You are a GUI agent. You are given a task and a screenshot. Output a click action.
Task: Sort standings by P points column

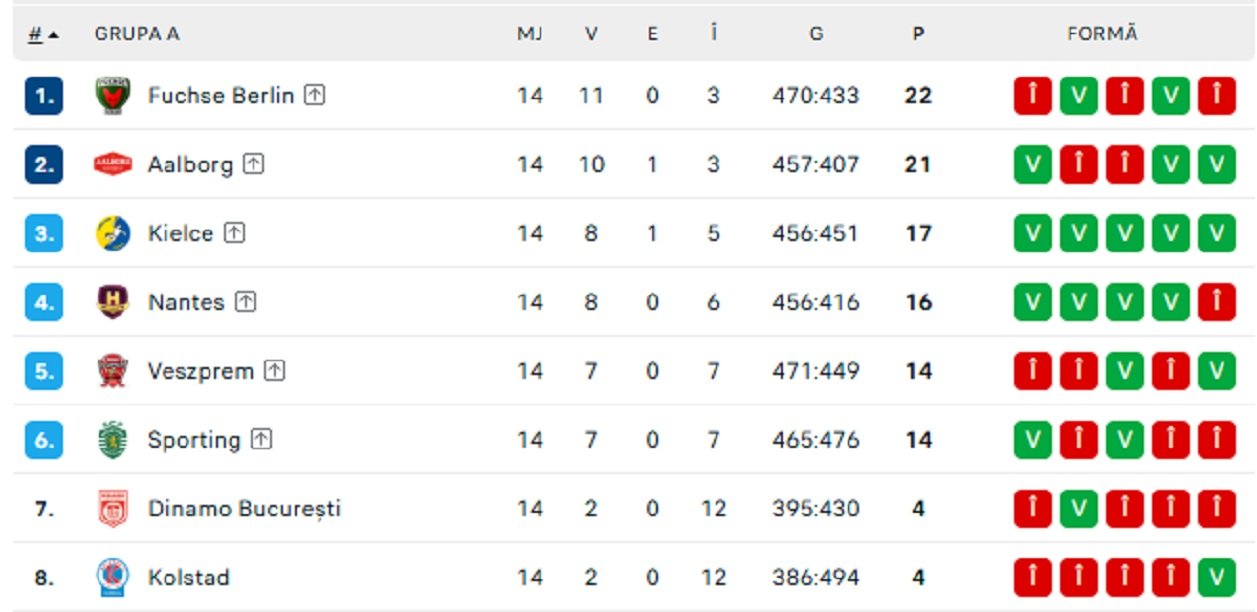click(918, 34)
